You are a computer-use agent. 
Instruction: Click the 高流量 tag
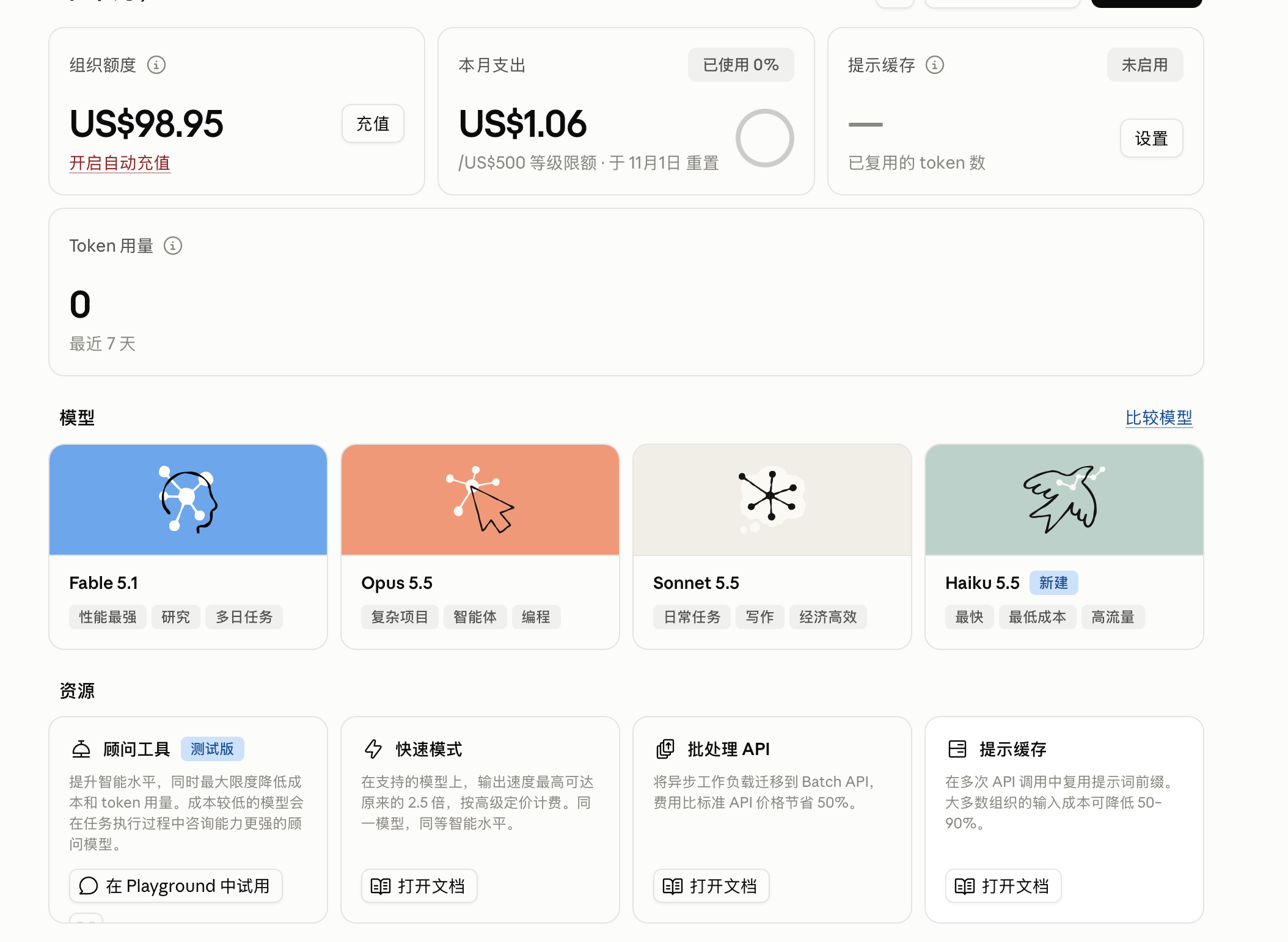(x=1113, y=617)
